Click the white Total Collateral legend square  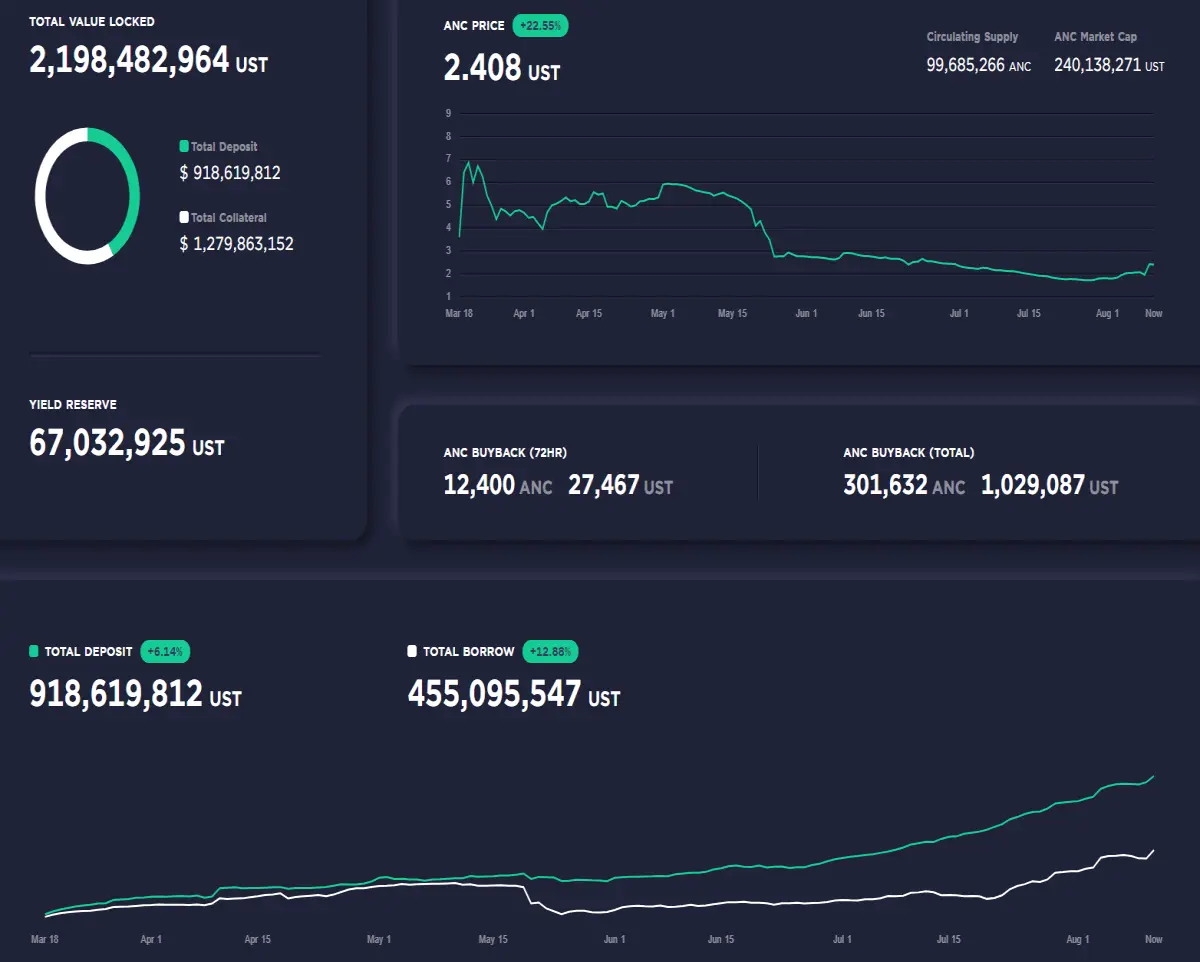click(x=184, y=217)
